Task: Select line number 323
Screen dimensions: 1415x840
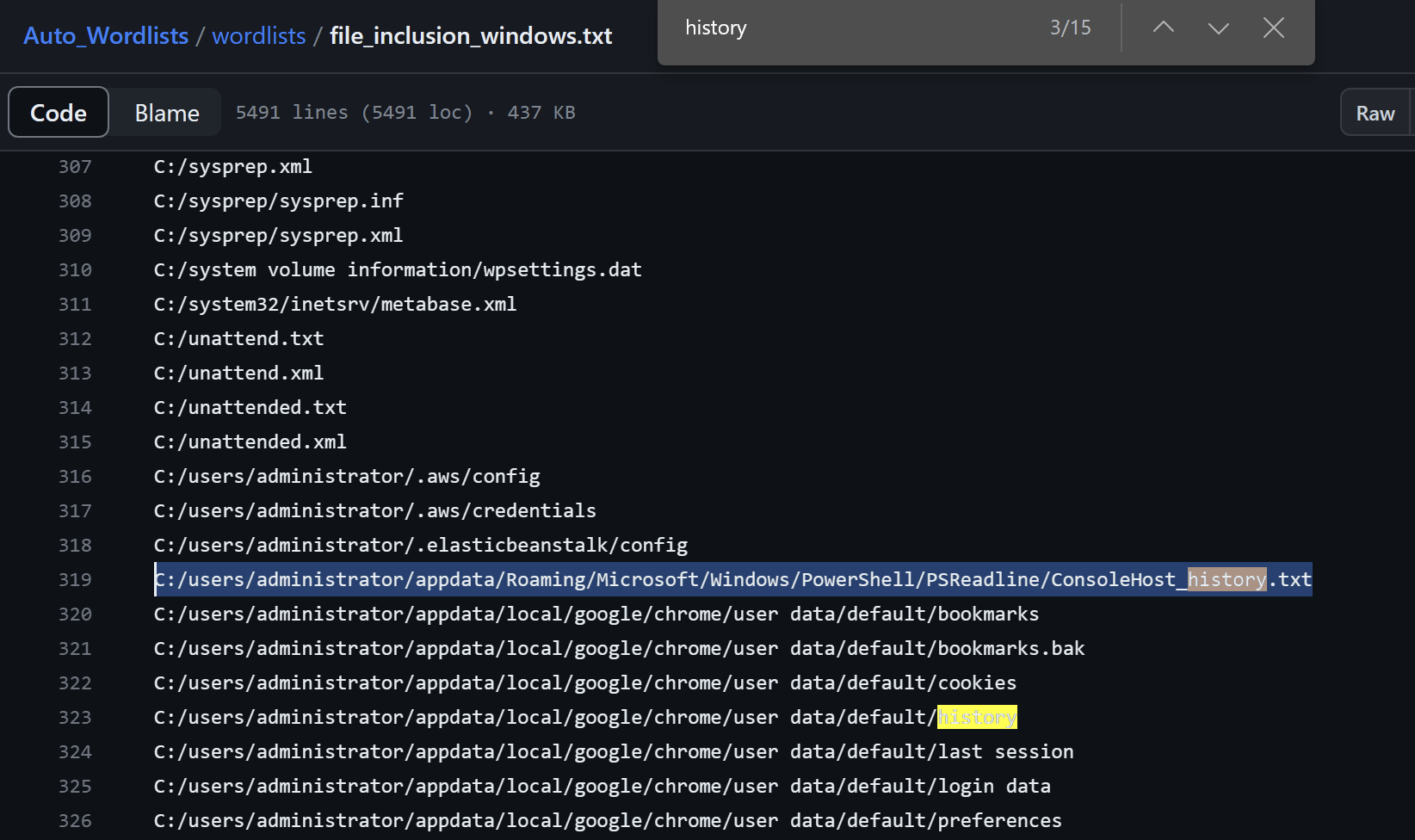Action: pos(75,718)
